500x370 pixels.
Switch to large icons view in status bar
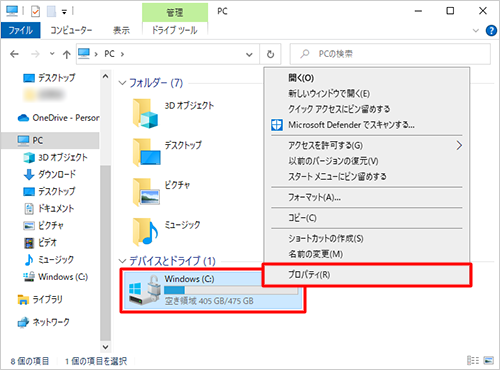(x=489, y=360)
